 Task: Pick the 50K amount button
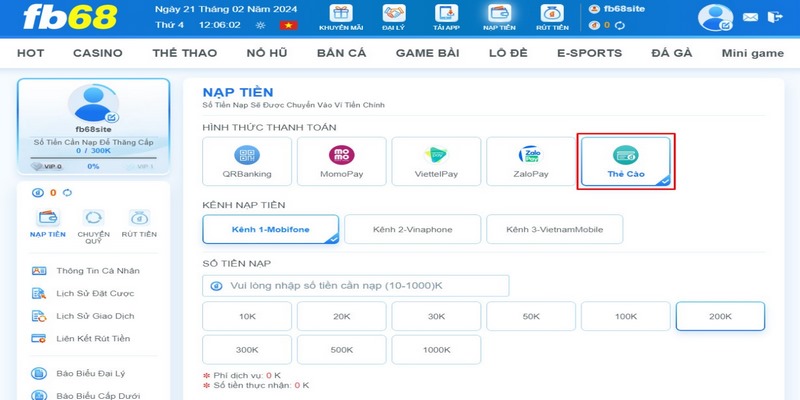(531, 316)
